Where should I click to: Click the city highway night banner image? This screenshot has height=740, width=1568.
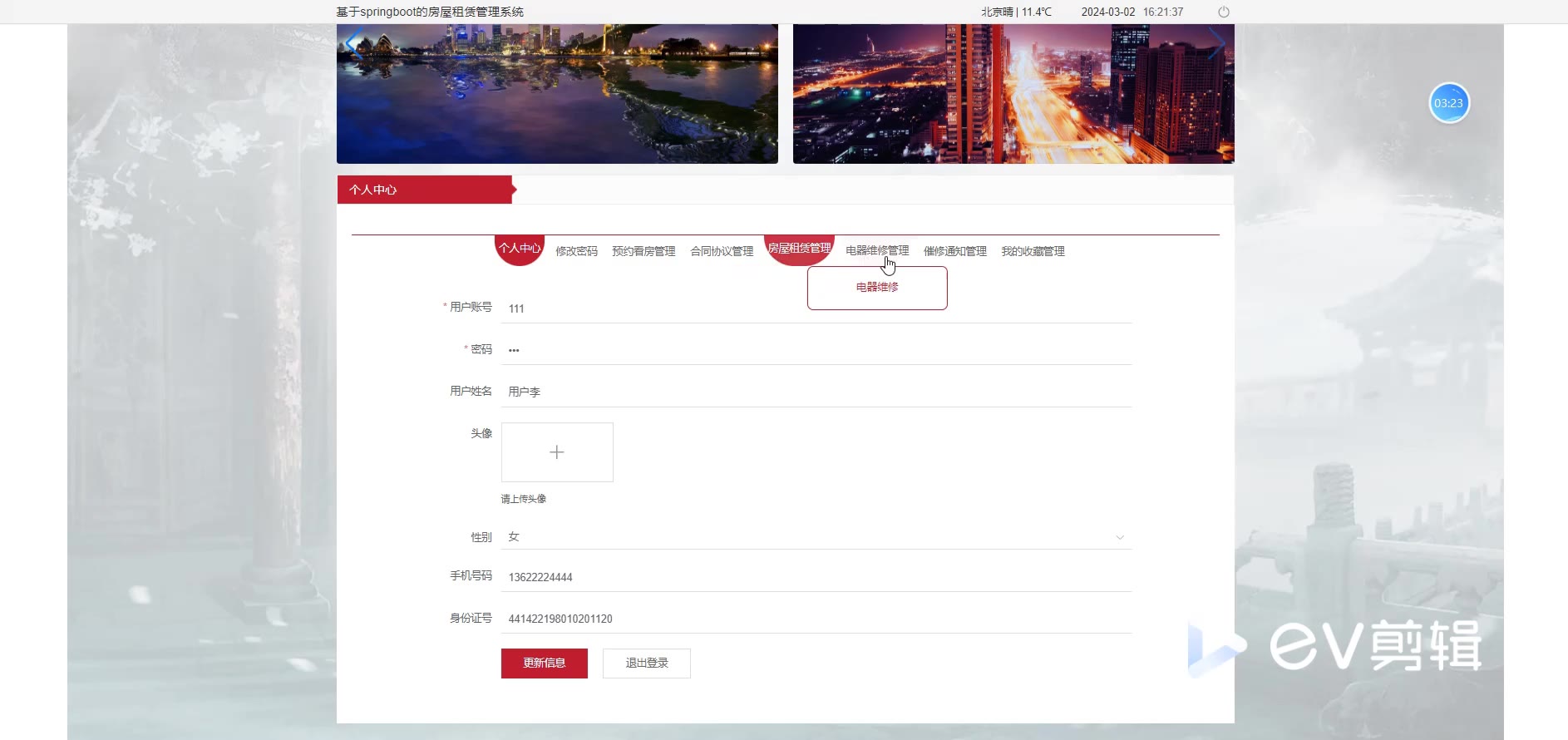tap(1013, 93)
